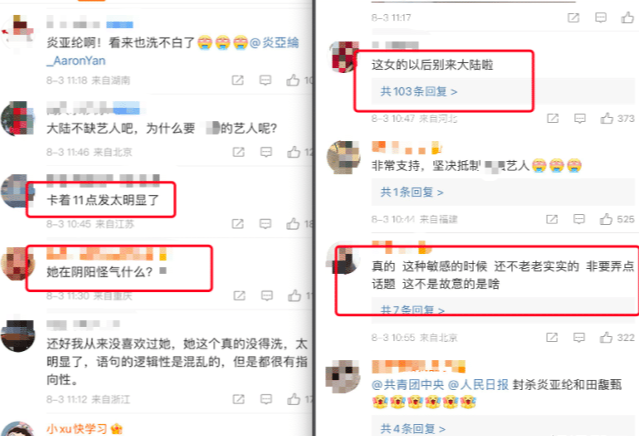Like the comment with 373 likes

click(x=607, y=118)
